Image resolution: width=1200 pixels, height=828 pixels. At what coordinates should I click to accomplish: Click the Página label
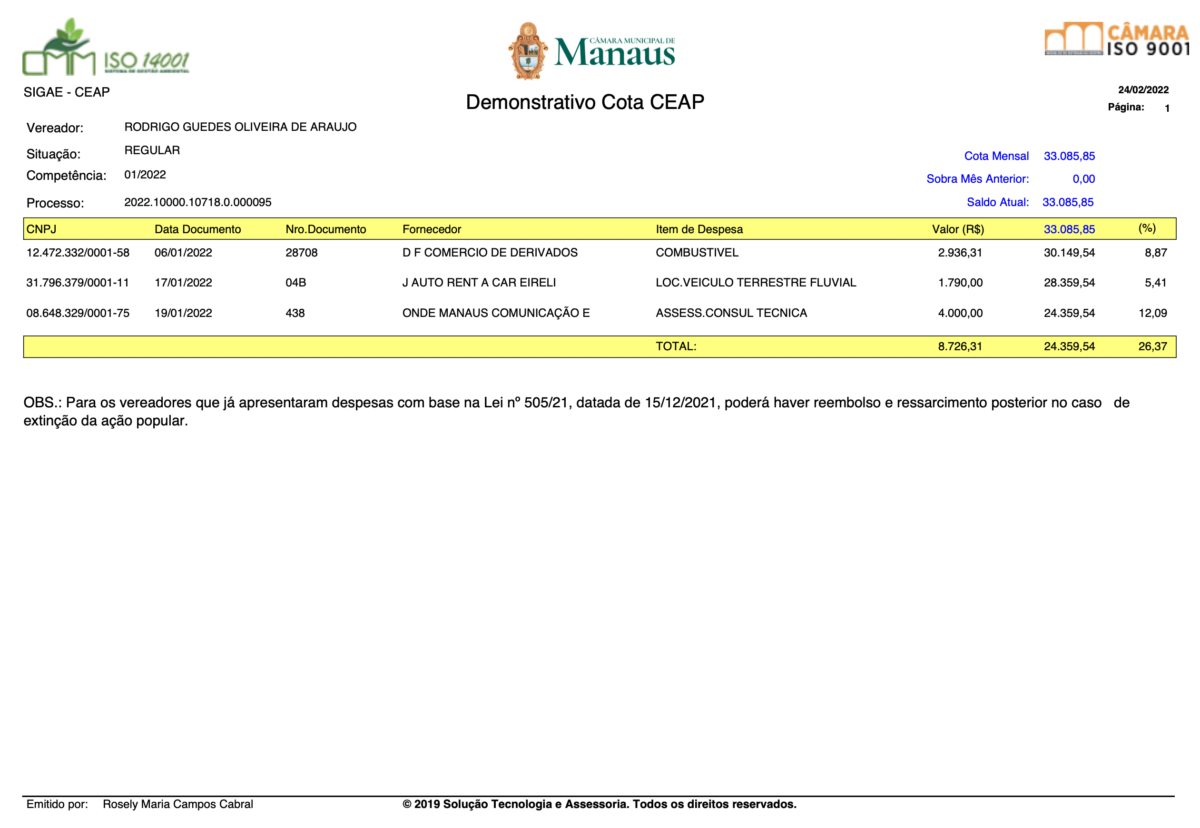(1126, 107)
